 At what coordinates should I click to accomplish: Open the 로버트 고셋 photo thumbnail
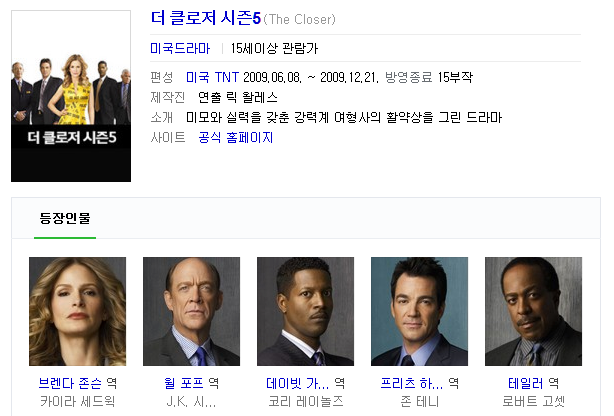pyautogui.click(x=533, y=311)
